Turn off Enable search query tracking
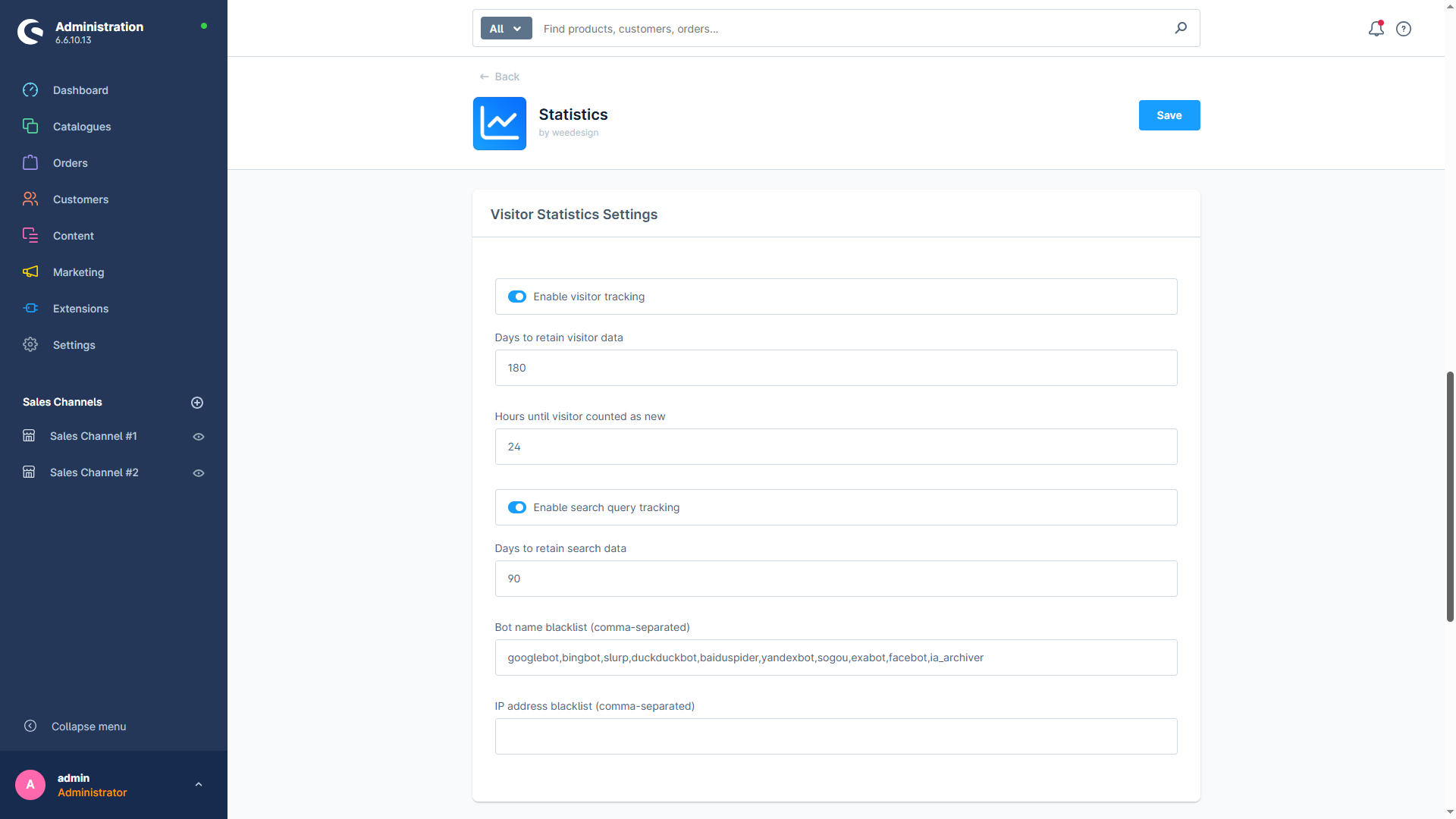 tap(516, 507)
